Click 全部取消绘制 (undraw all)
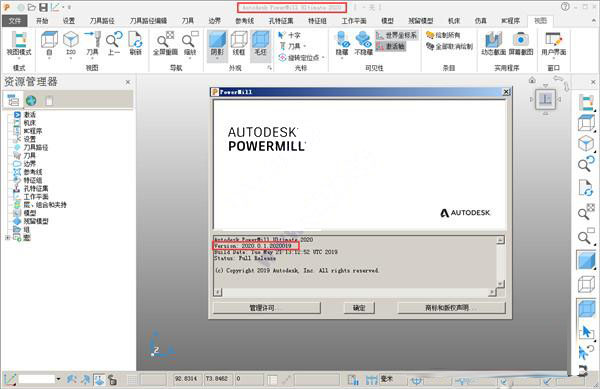 (x=449, y=46)
